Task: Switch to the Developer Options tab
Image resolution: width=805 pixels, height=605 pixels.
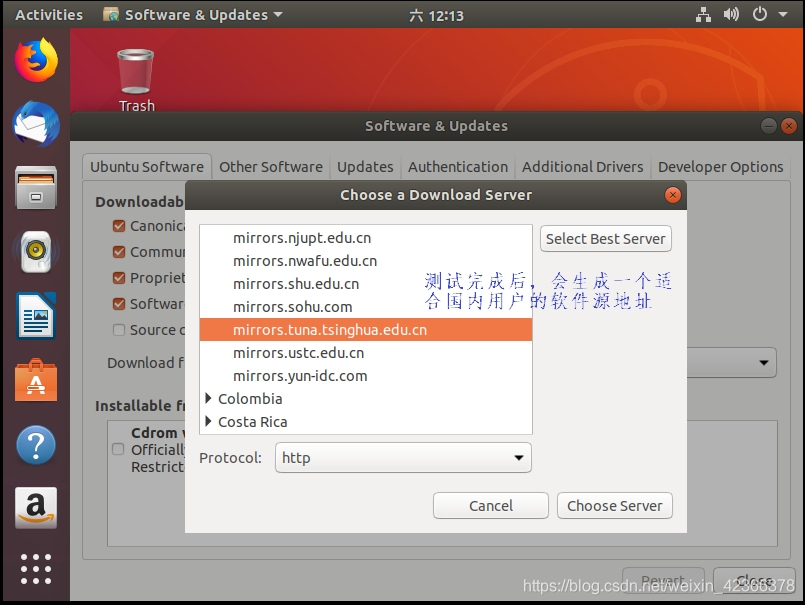Action: click(720, 167)
